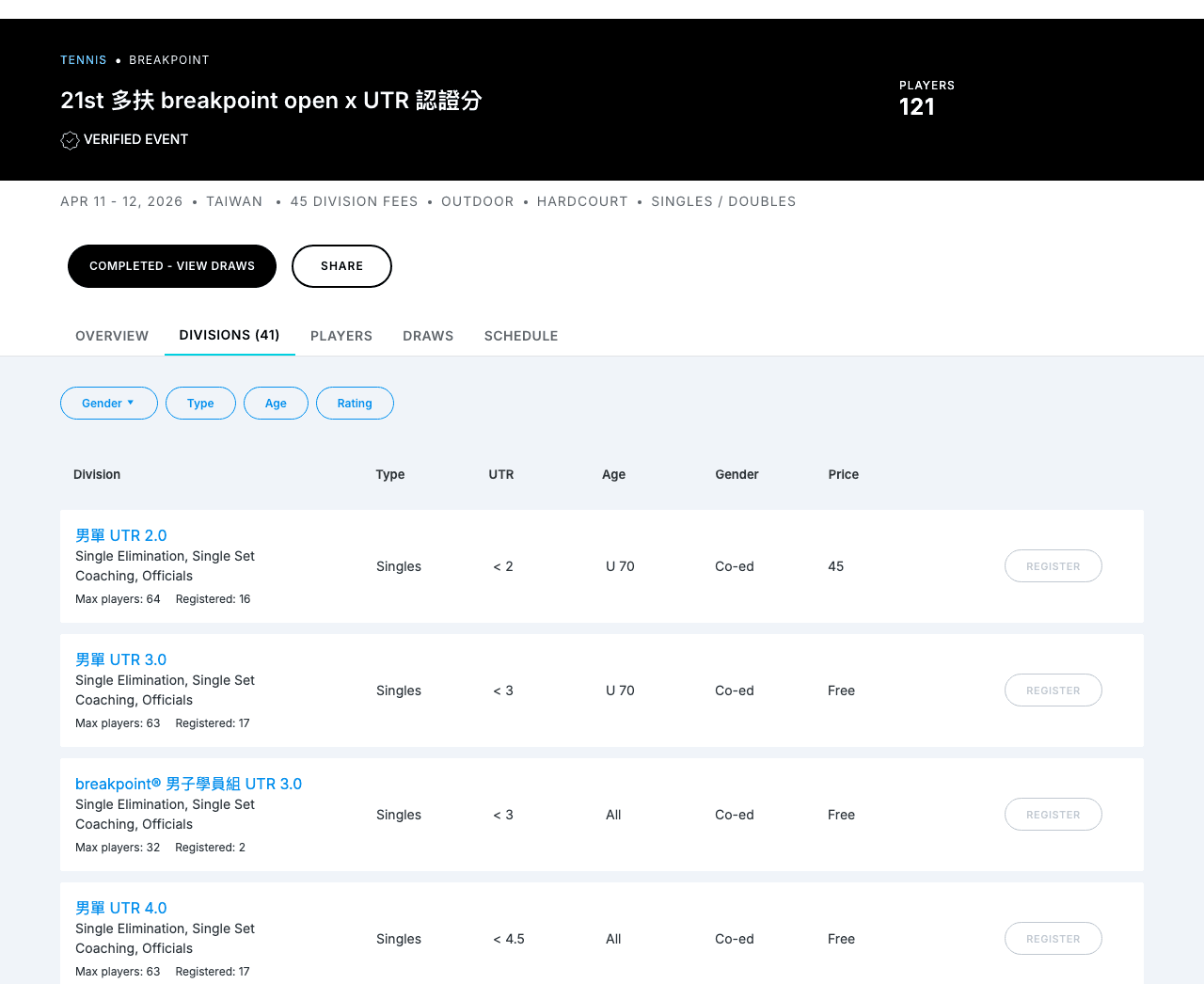This screenshot has height=984, width=1204.
Task: Click the UTR column header
Action: click(501, 475)
